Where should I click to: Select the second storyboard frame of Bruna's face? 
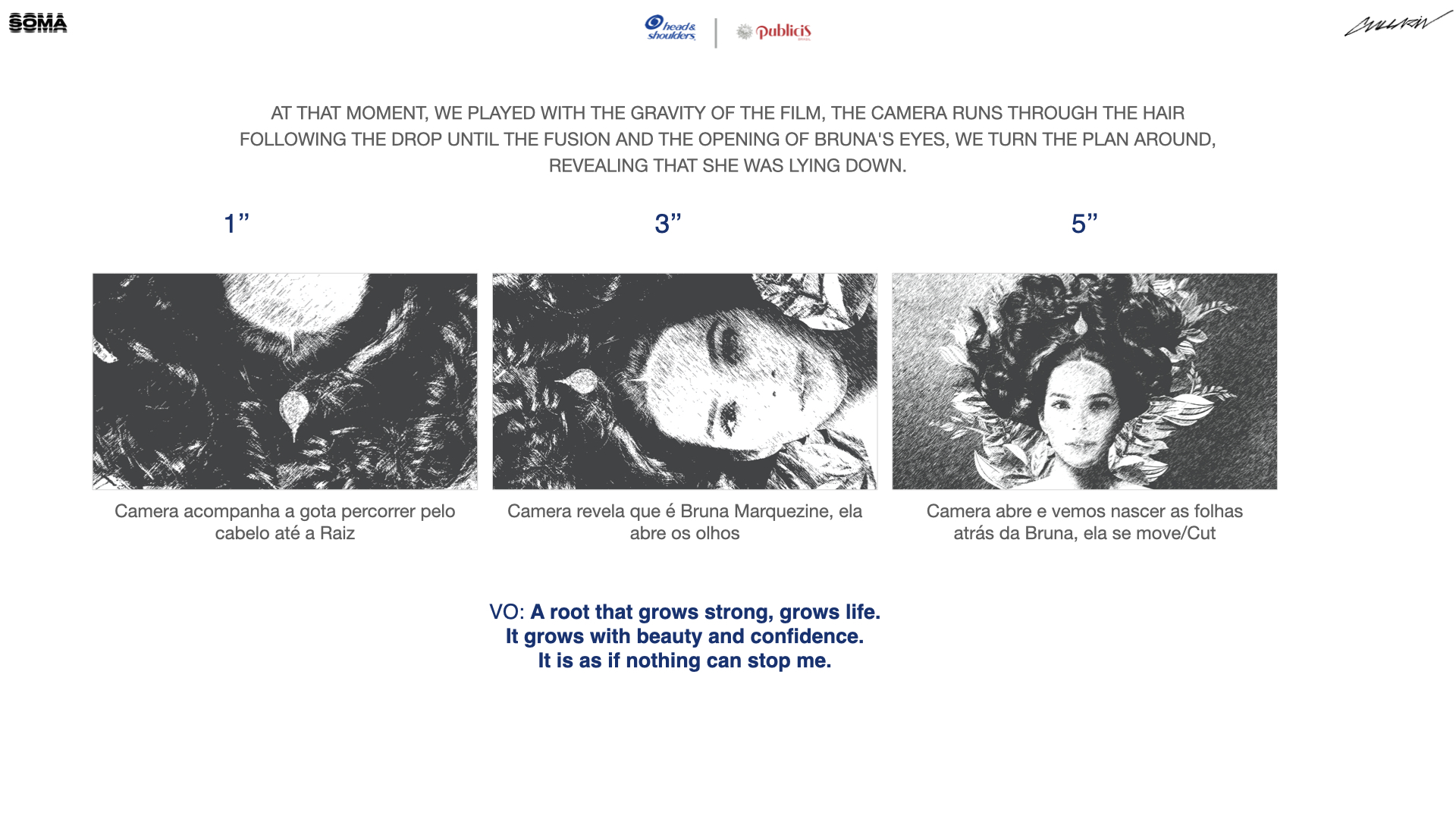click(x=685, y=381)
